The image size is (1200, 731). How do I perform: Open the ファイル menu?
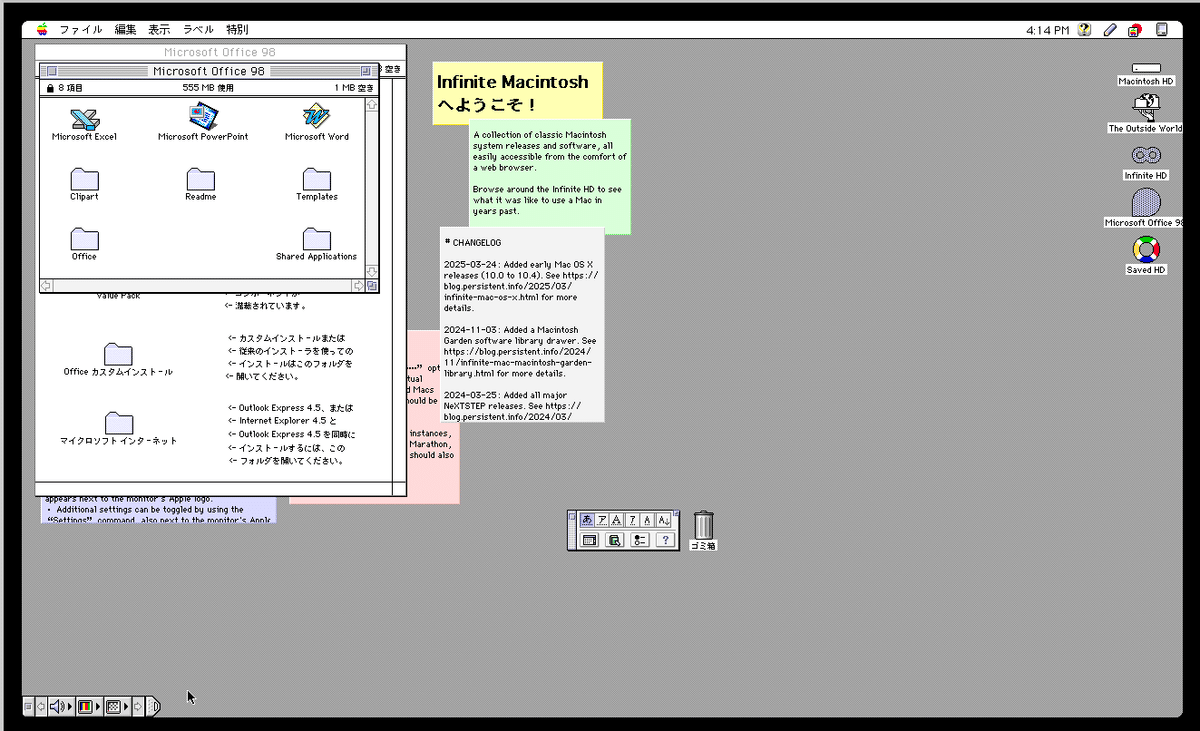(81, 30)
